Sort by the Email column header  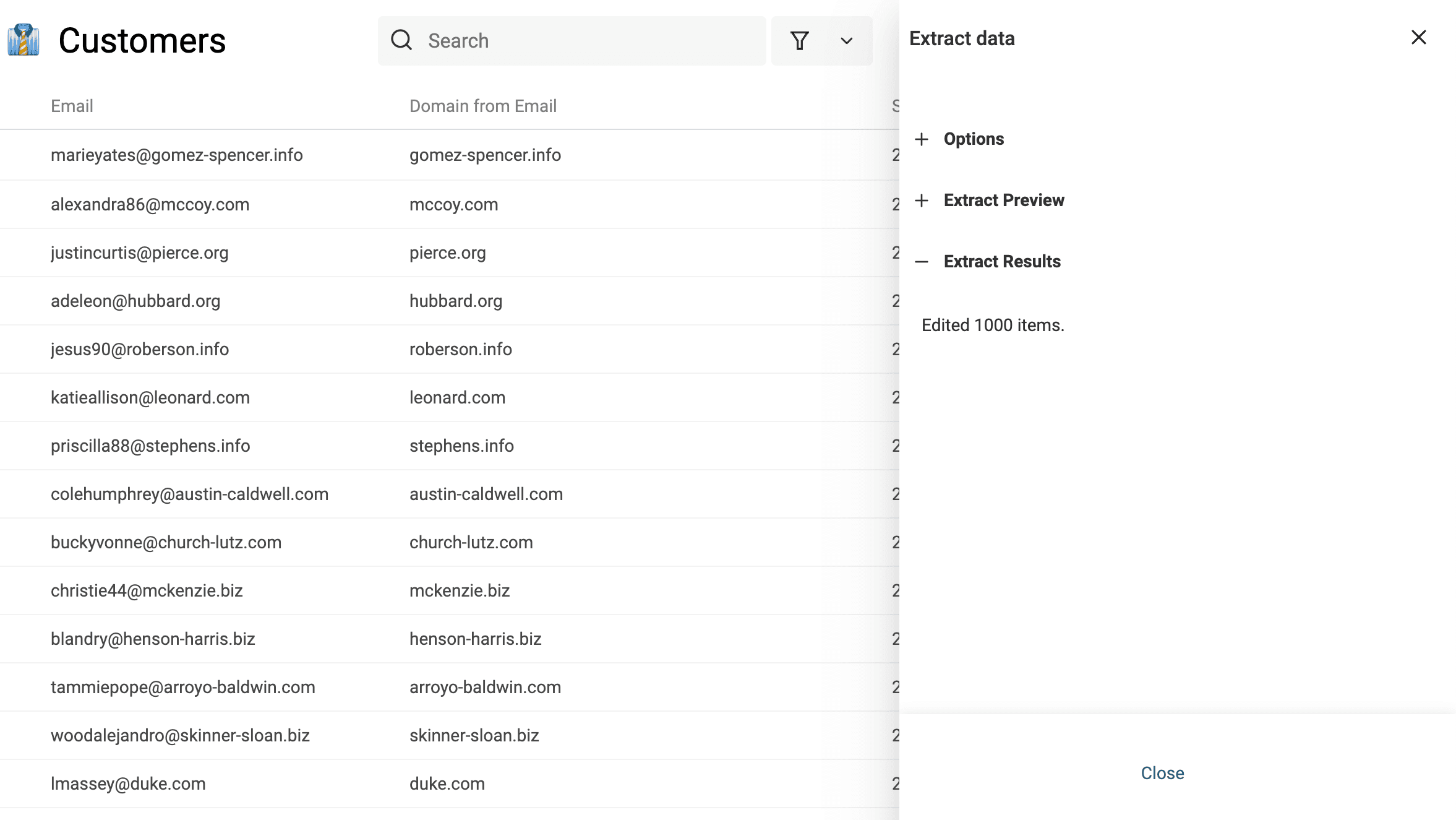72,106
